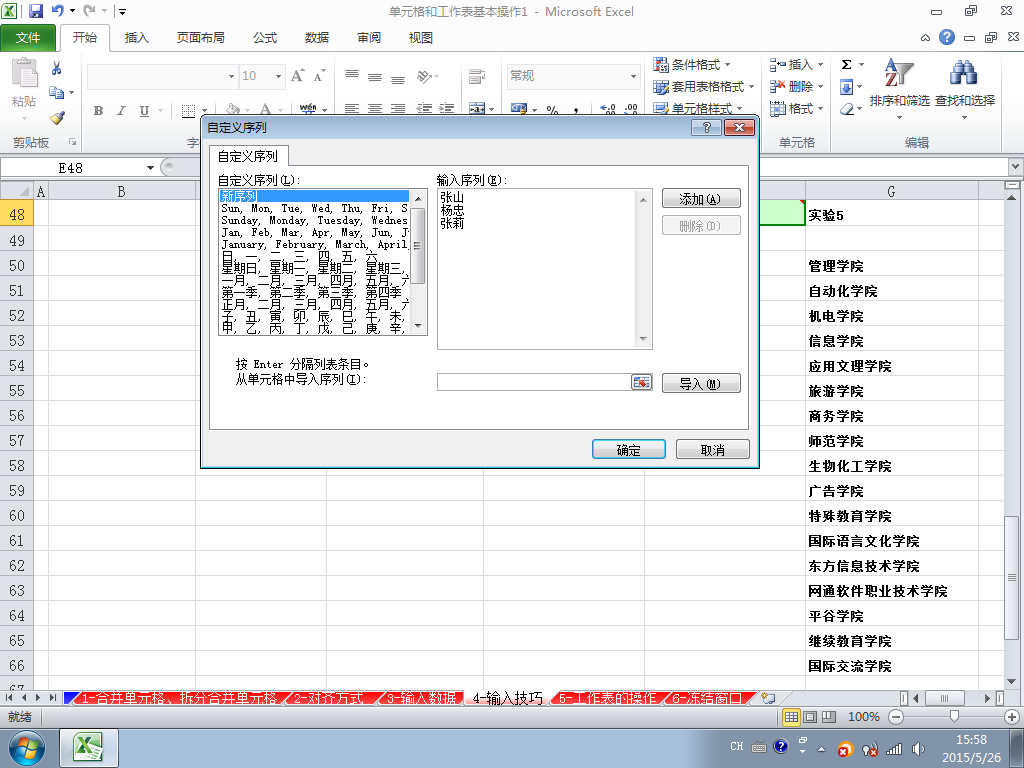This screenshot has height=768, width=1024.
Task: Click the zoom in plus button
Action: coord(1012,717)
